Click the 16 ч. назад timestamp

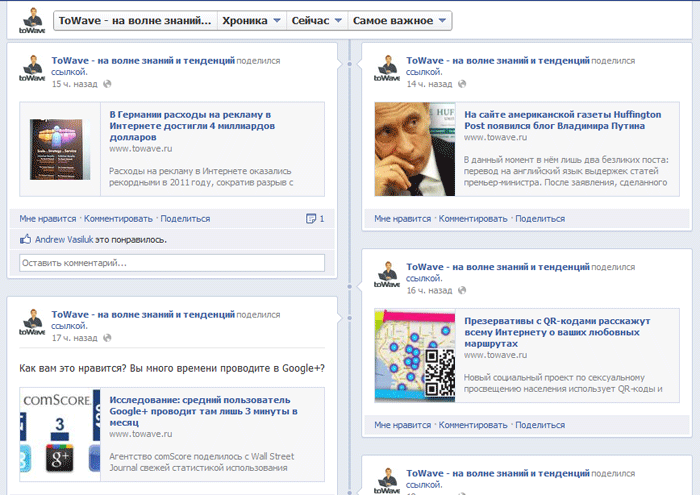tap(429, 290)
